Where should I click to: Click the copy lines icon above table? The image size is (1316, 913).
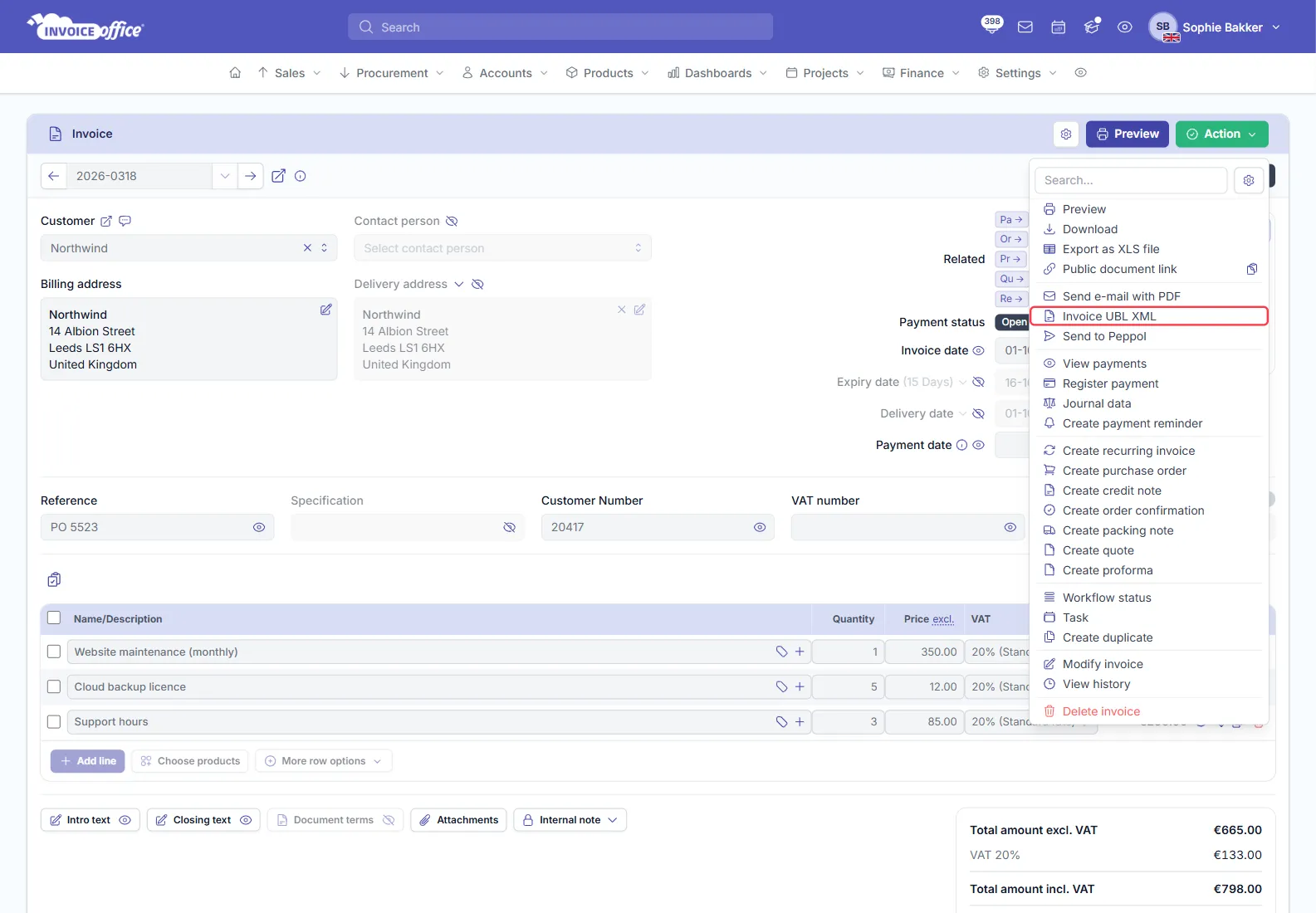(54, 579)
